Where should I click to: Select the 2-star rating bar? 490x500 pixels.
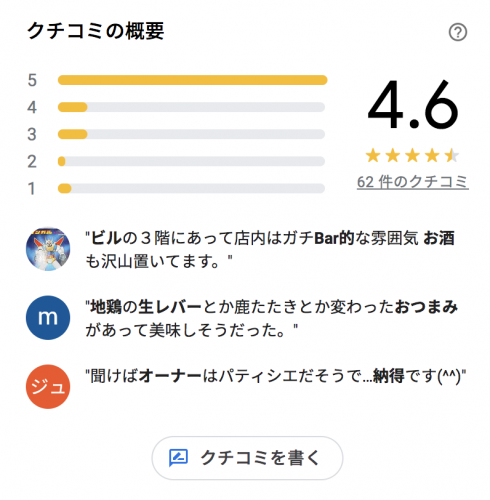(191, 161)
